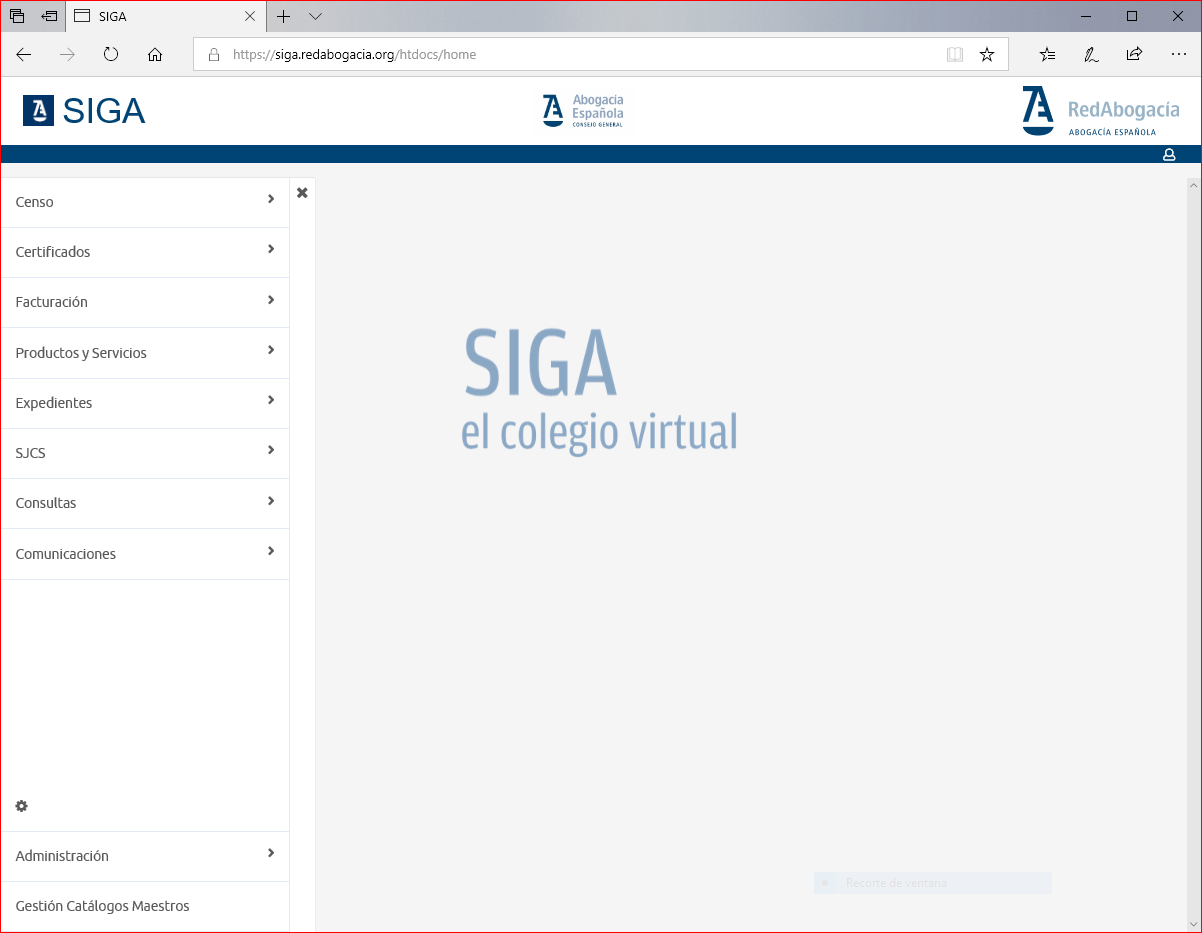The image size is (1202, 933).
Task: Open a new browser tab
Action: point(284,17)
